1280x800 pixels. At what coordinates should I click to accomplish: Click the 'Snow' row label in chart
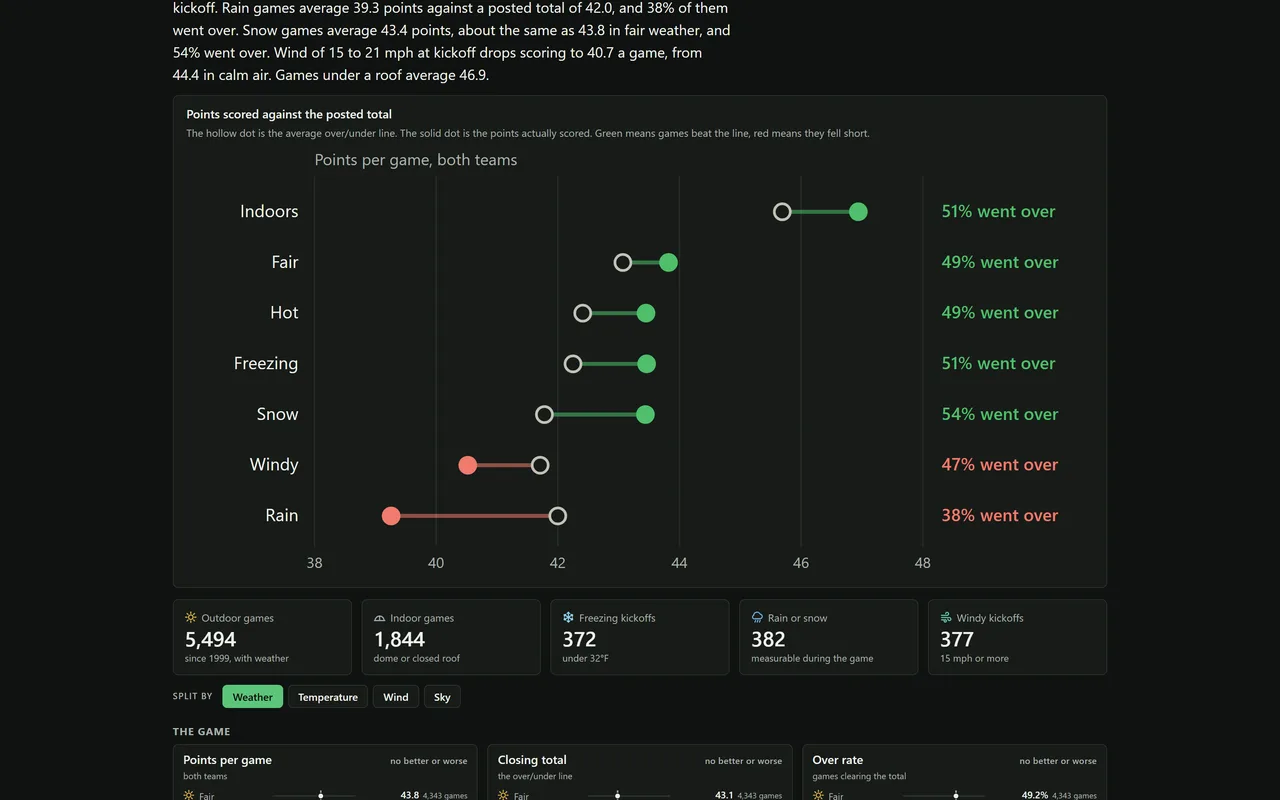tap(277, 414)
